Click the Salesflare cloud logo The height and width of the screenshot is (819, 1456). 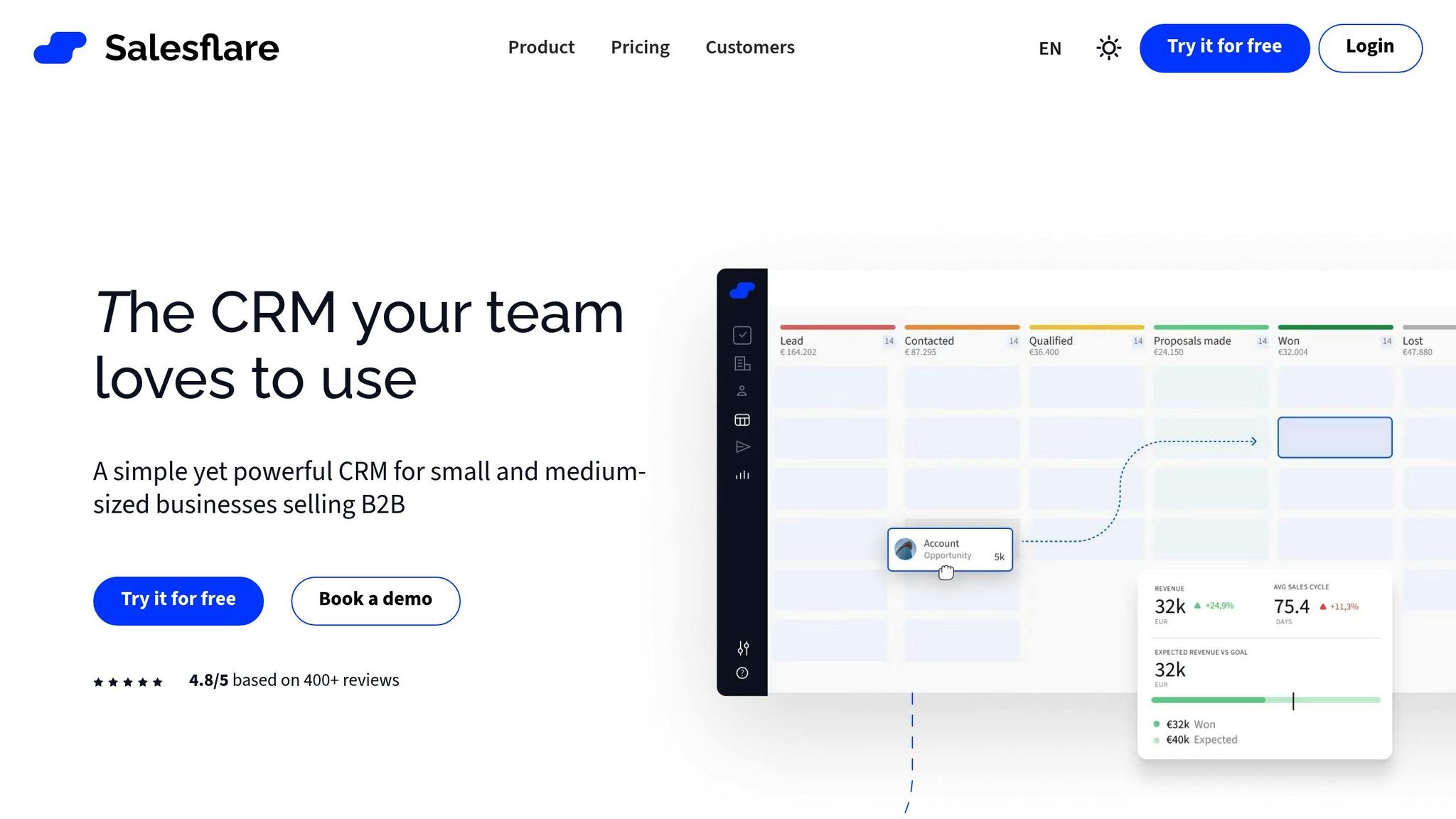(x=742, y=290)
